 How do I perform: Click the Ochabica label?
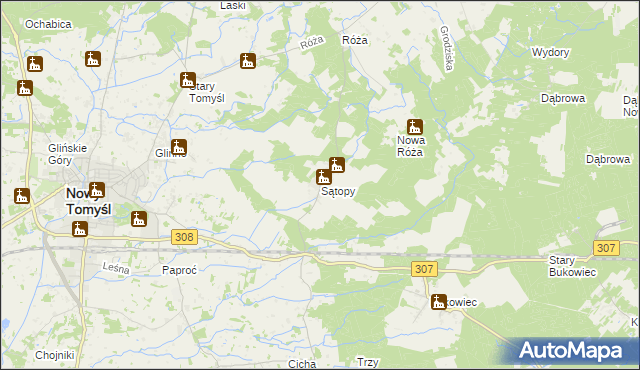48,24
